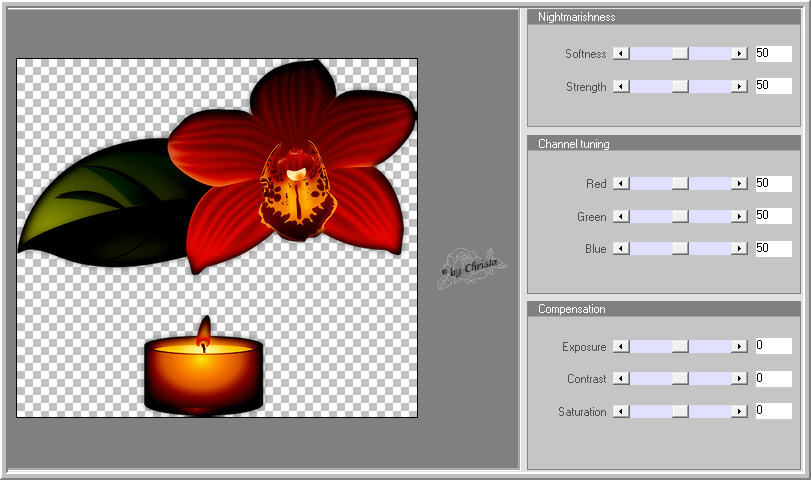Click the Contrast value field

pyautogui.click(x=773, y=378)
